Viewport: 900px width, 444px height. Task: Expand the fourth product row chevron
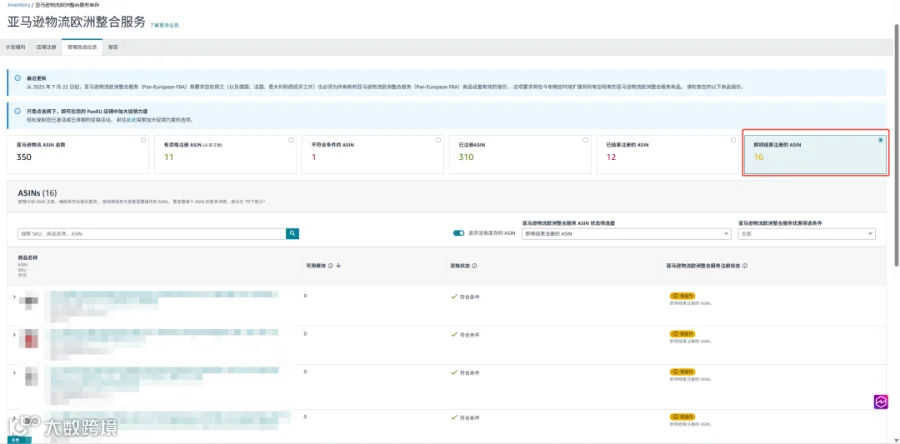coord(14,416)
